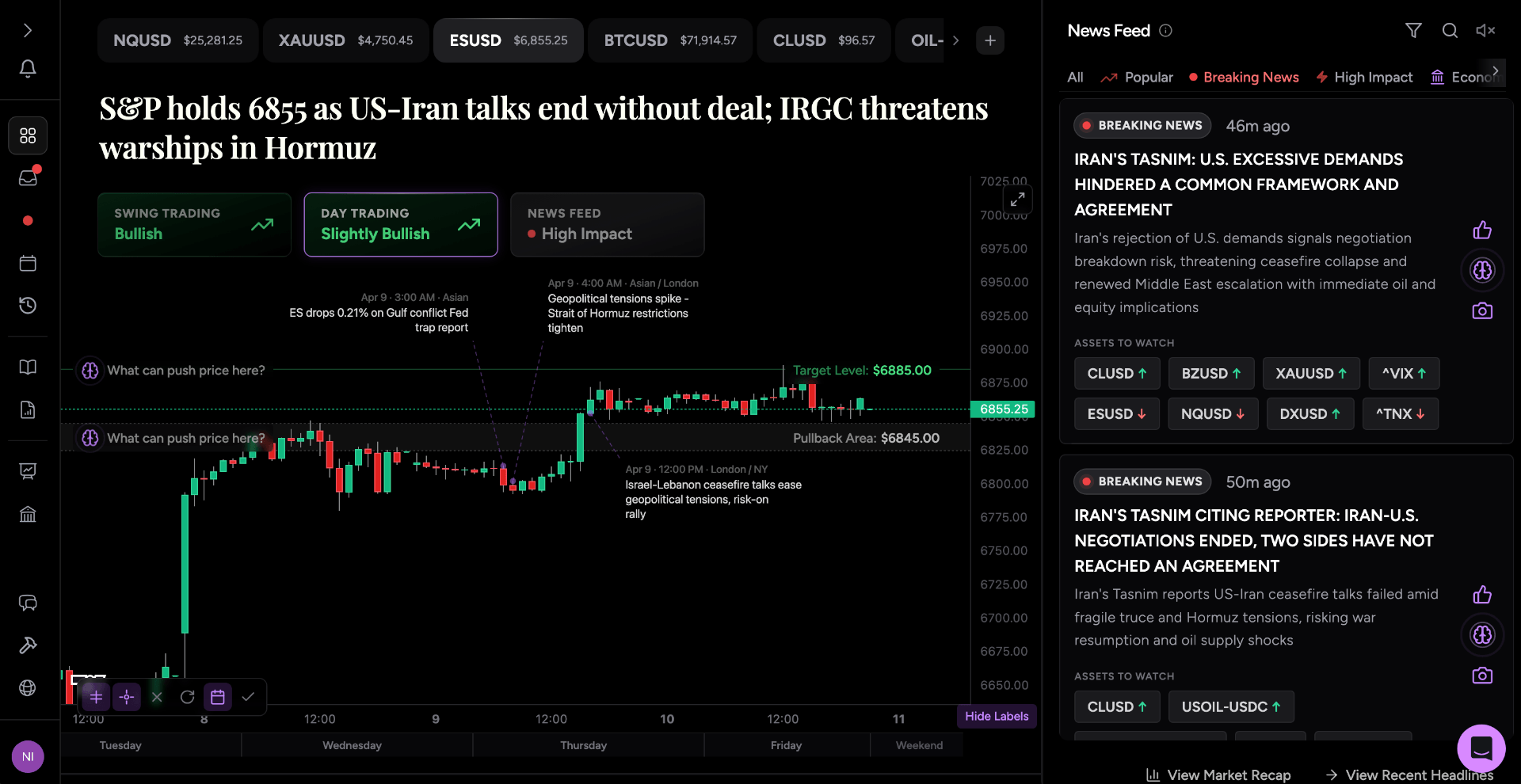Click the CLUSD asset-to-watch chip
The image size is (1521, 784).
point(1117,373)
